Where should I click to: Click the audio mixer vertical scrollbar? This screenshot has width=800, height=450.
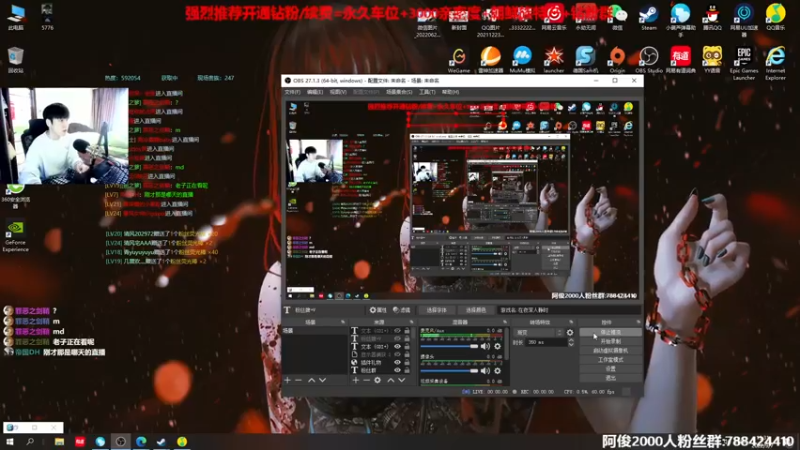[x=507, y=343]
